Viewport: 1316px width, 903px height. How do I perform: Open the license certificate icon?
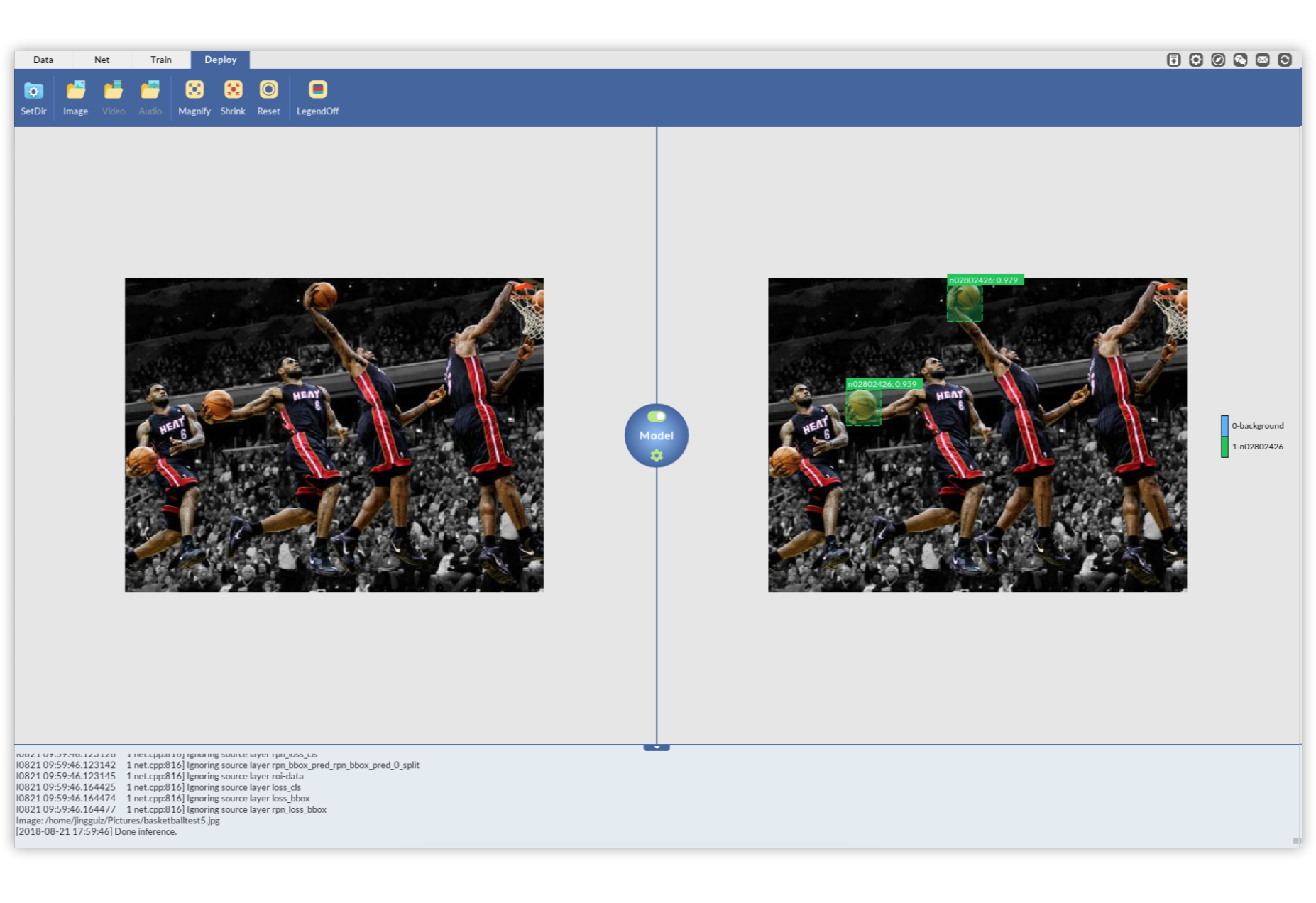point(1173,60)
